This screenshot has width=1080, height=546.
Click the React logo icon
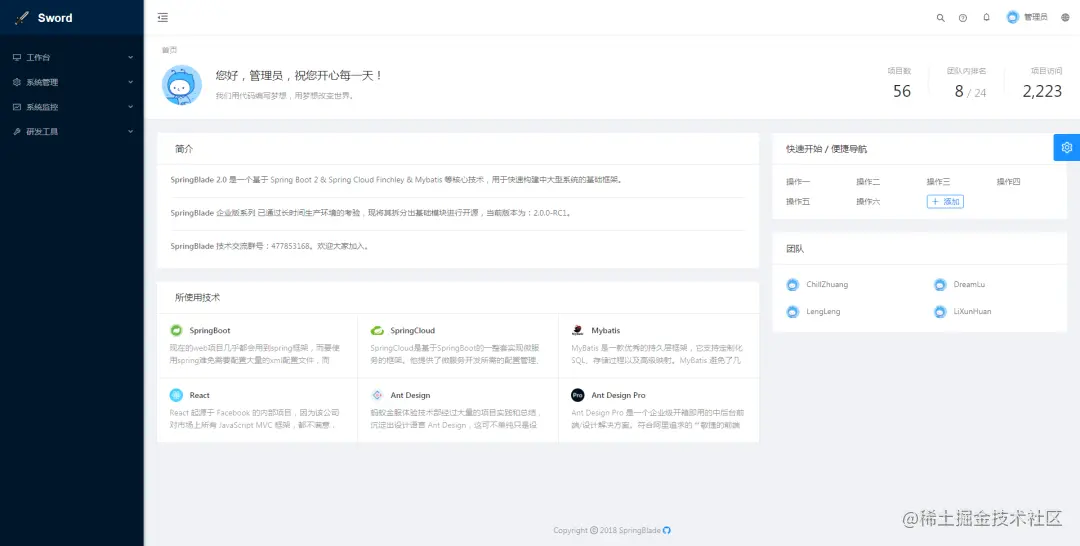click(176, 395)
